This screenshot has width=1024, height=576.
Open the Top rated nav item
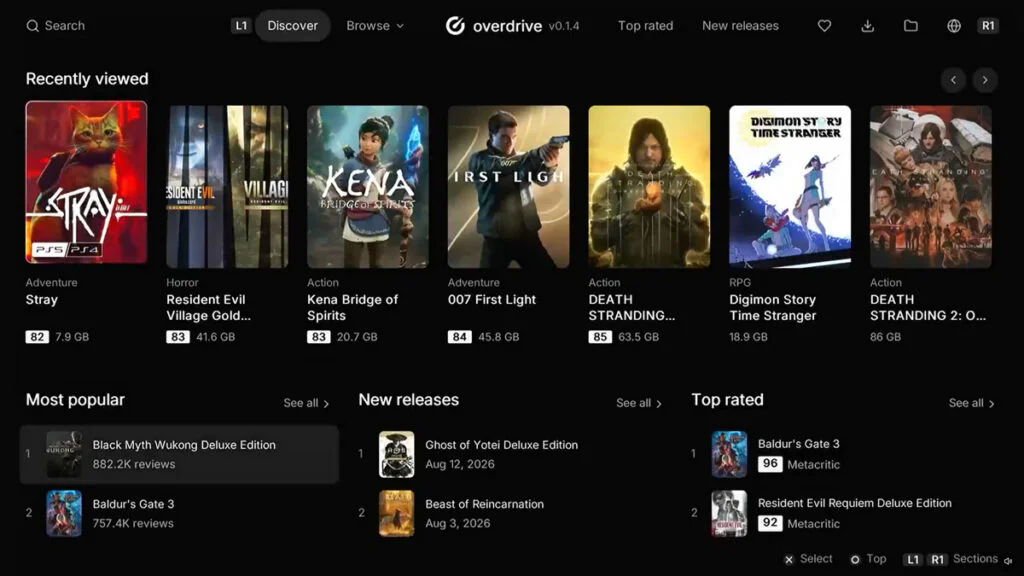pos(645,25)
